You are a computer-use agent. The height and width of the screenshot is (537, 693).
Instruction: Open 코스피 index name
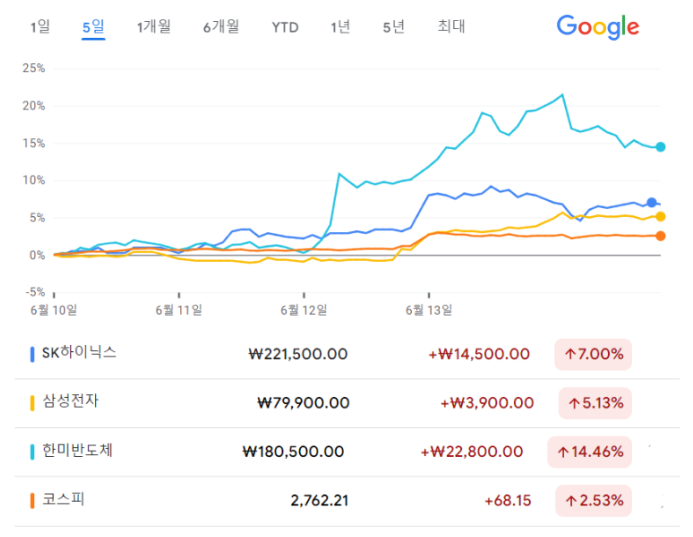pos(63,499)
